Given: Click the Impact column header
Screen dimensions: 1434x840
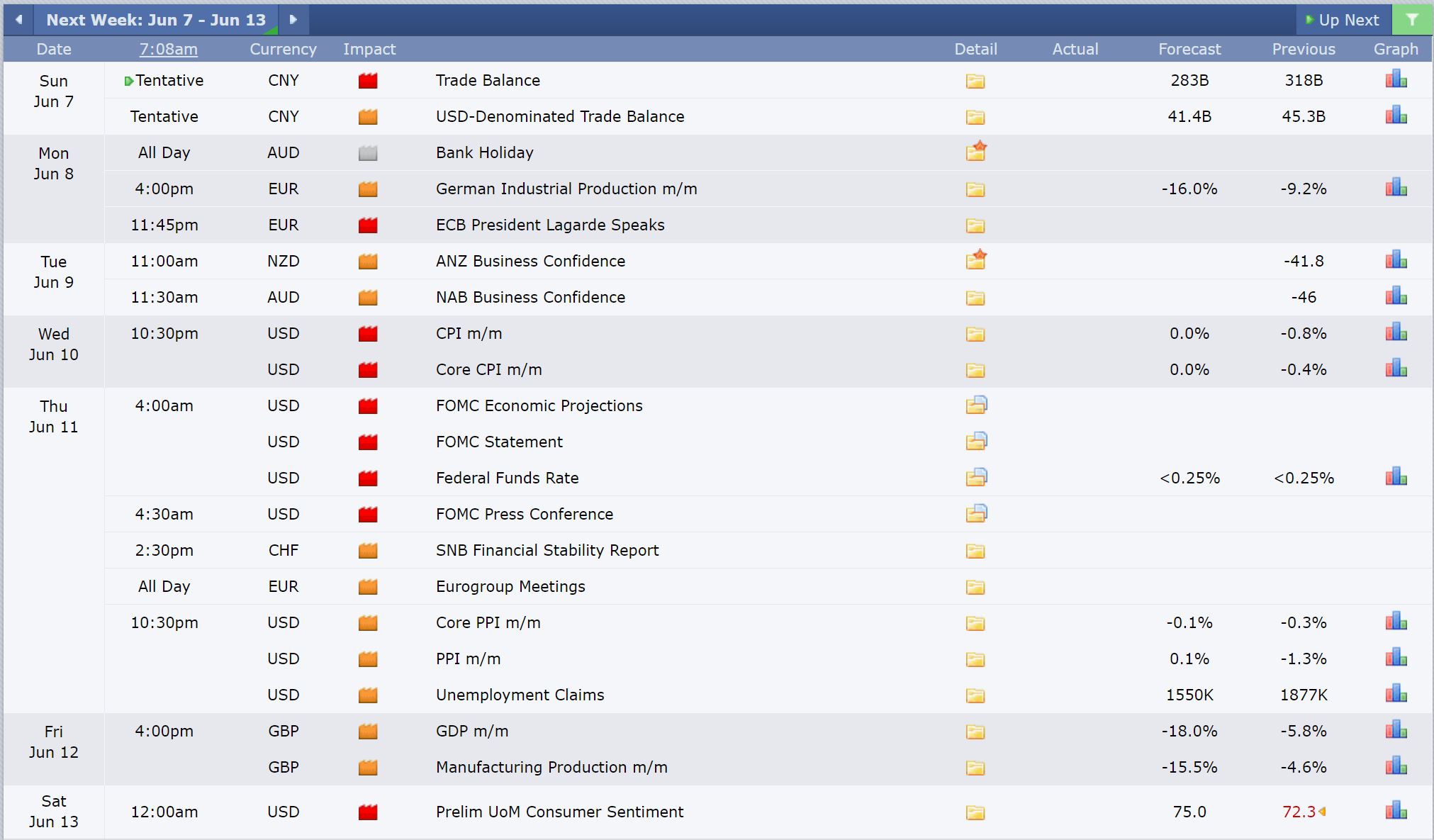Looking at the screenshot, I should coord(369,49).
